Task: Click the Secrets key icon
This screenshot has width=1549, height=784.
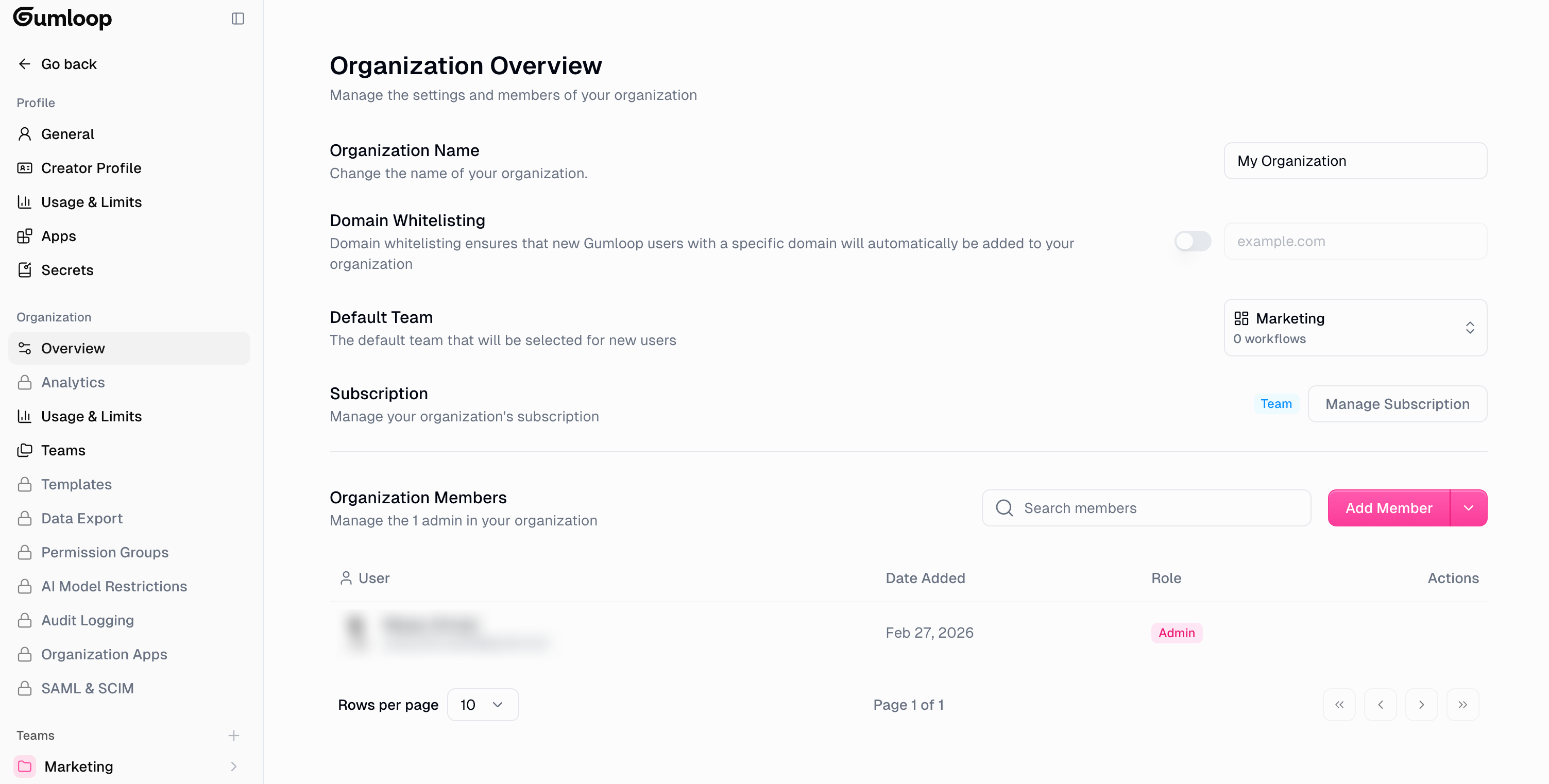Action: coord(25,270)
